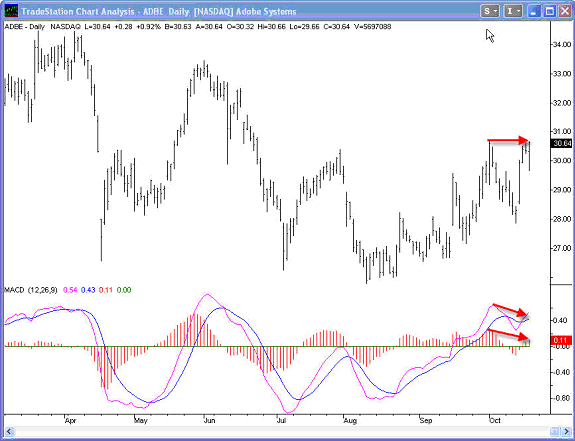Click the 'Aug' date axis label

click(350, 420)
